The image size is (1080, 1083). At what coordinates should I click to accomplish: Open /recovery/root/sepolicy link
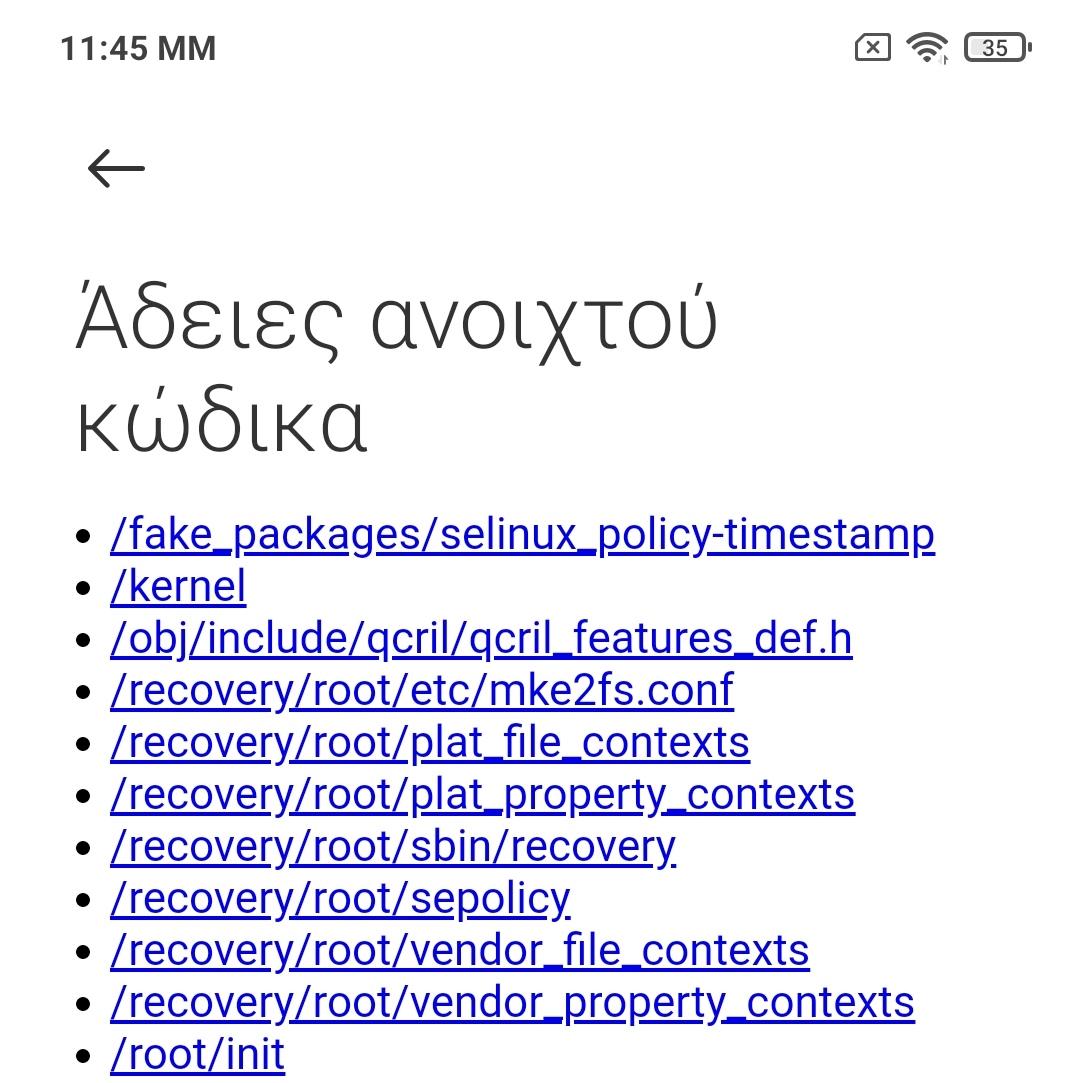340,899
